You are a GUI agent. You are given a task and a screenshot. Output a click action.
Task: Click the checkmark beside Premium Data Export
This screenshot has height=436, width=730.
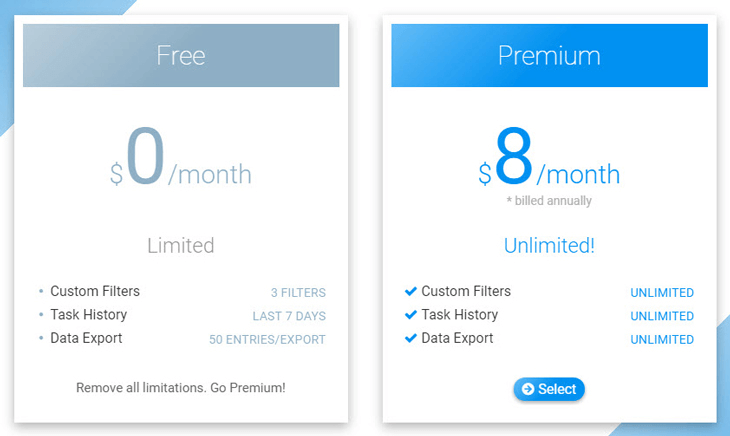411,338
